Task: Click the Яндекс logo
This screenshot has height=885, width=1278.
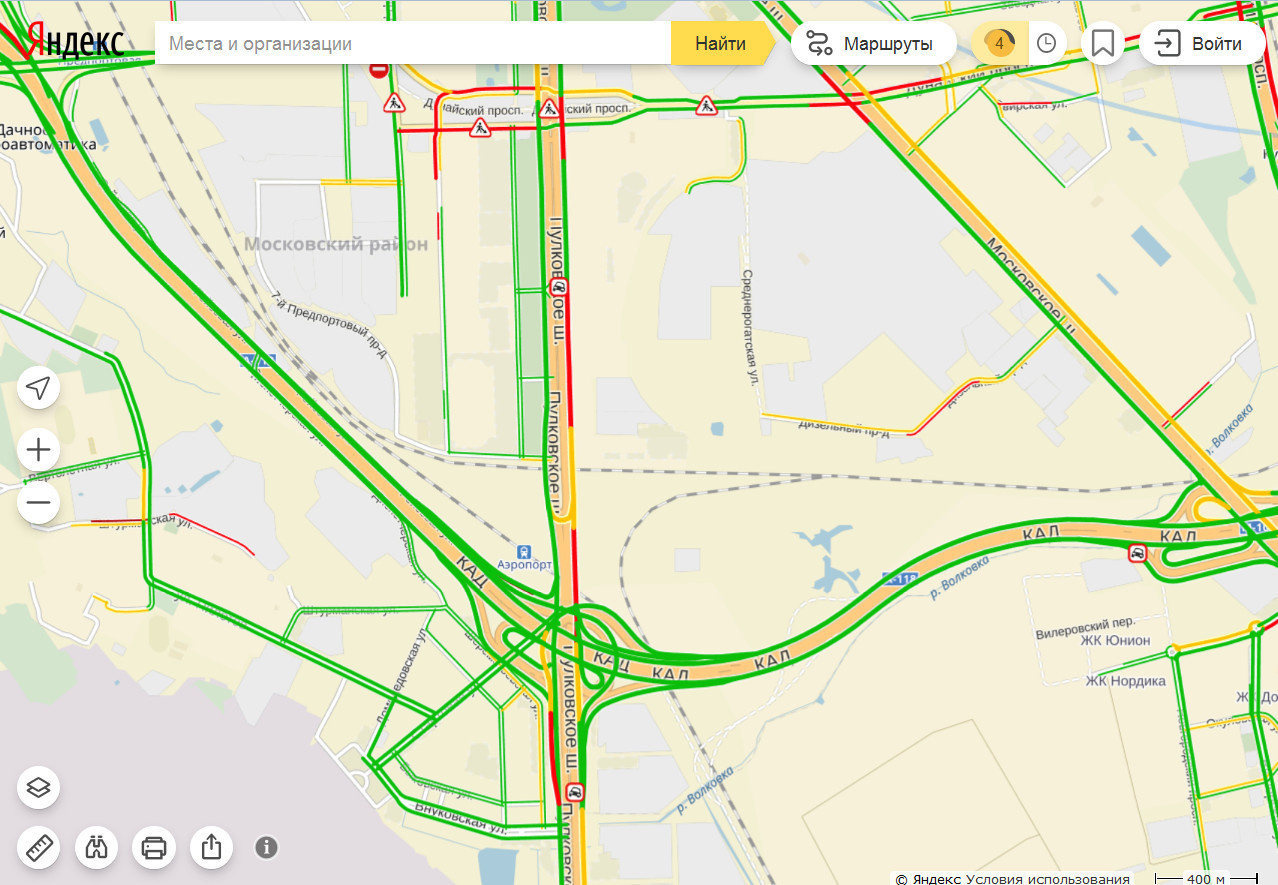Action: (x=76, y=43)
